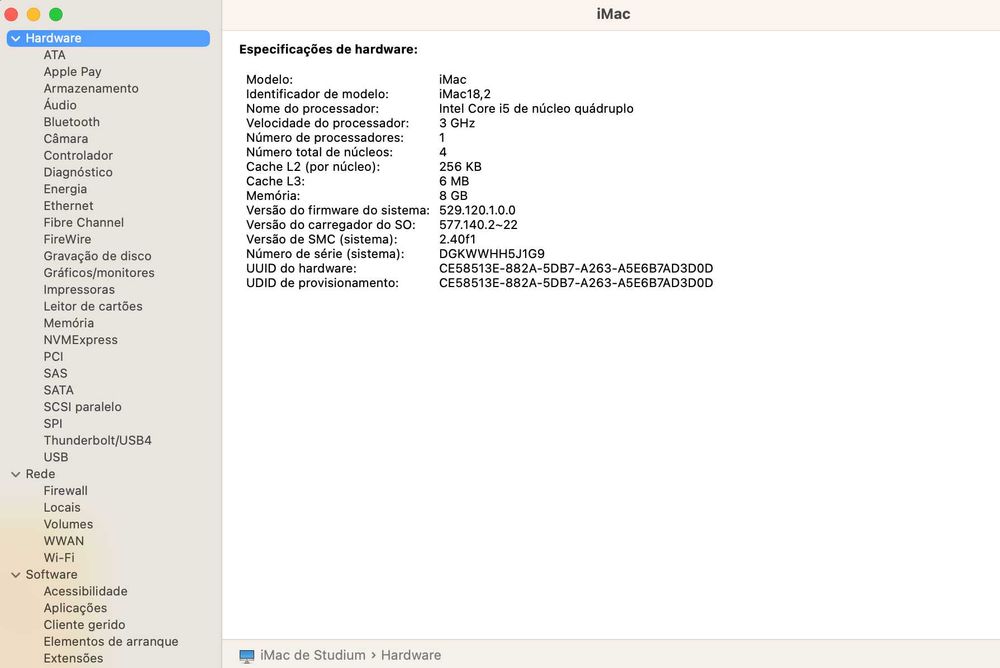Collapse the Software section chevron

(x=16, y=575)
